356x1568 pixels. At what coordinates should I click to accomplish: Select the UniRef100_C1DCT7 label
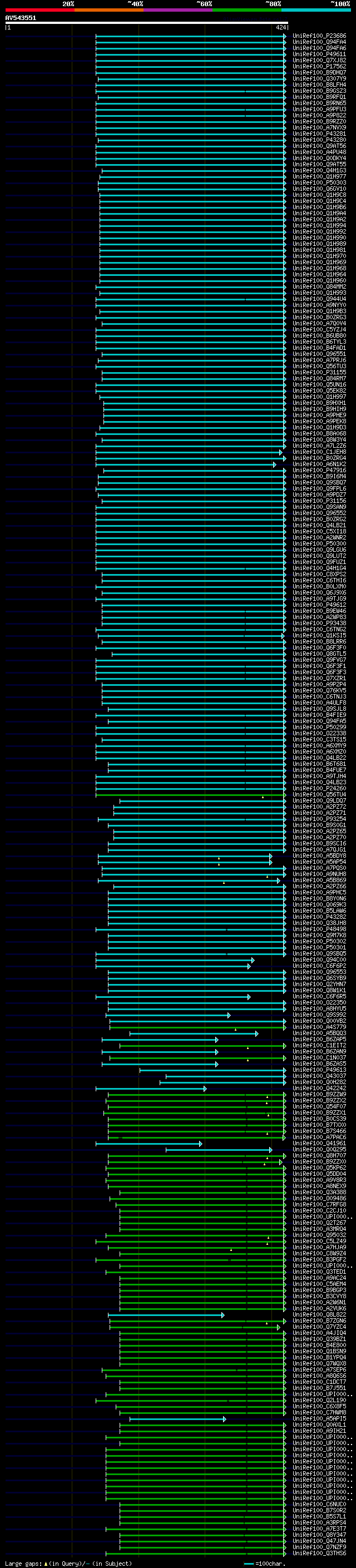click(x=319, y=1382)
